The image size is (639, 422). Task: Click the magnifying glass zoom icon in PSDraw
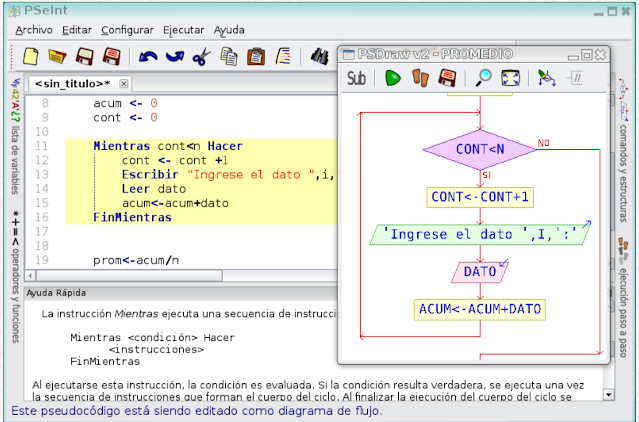click(x=483, y=78)
